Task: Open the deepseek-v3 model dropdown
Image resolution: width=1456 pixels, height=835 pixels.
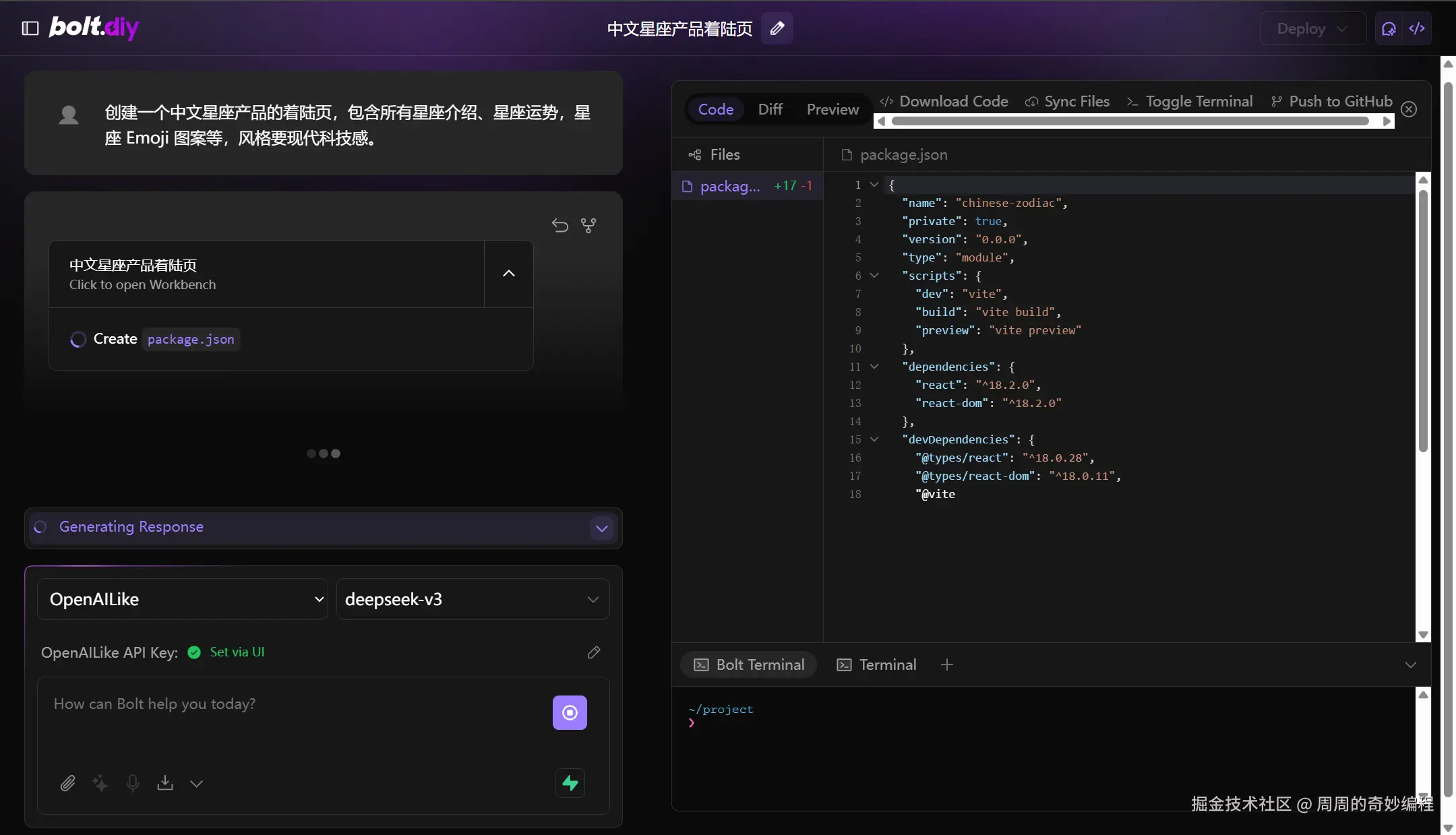Action: click(x=473, y=599)
